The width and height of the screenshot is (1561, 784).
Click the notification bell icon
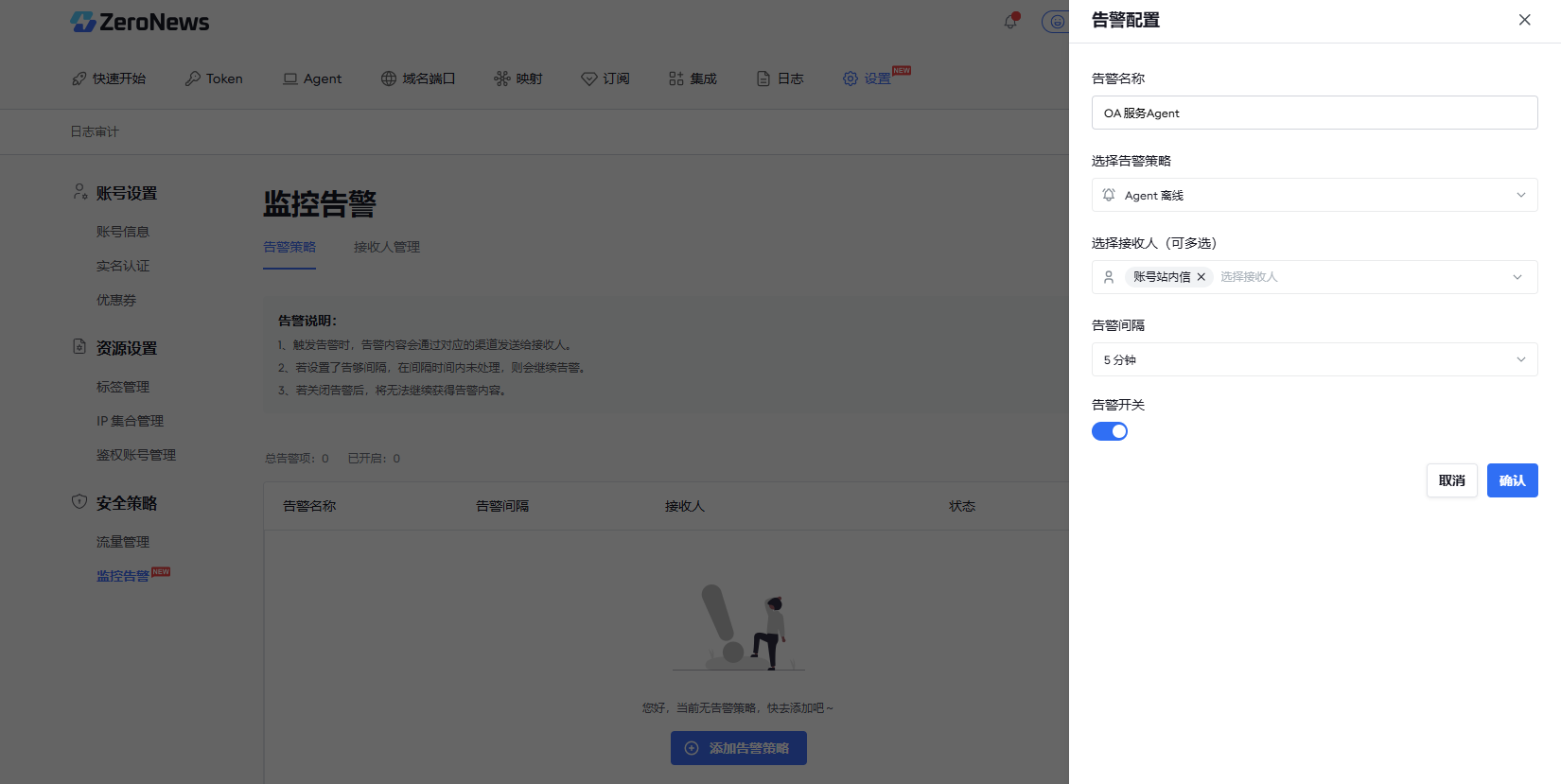point(1010,21)
